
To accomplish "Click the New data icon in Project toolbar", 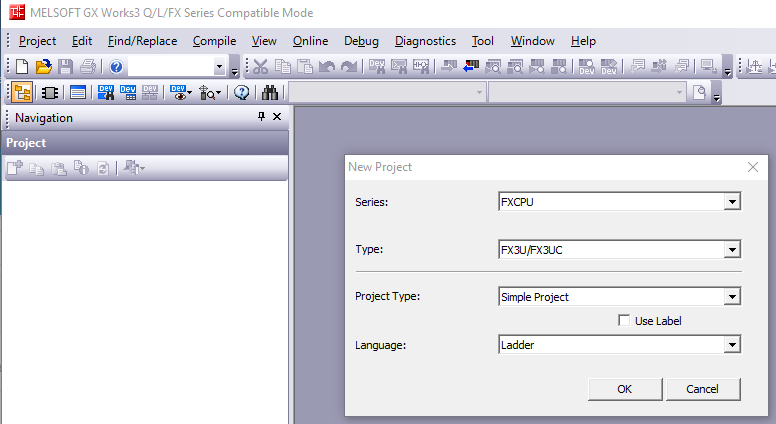I will (14, 168).
